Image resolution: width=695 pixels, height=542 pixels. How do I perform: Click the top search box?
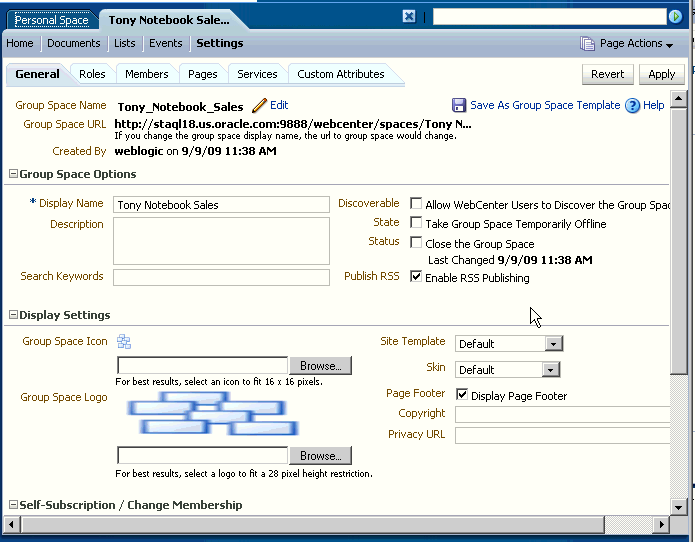(549, 17)
